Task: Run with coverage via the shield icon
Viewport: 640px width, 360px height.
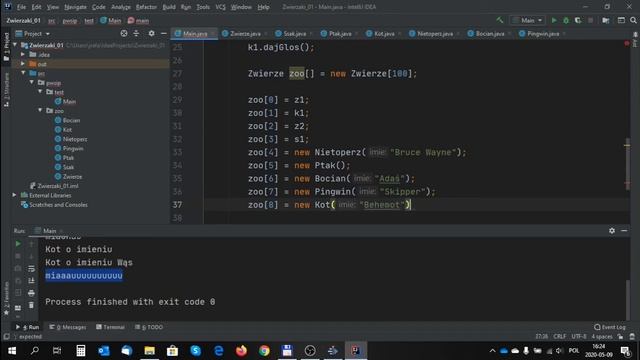Action: pos(578,20)
